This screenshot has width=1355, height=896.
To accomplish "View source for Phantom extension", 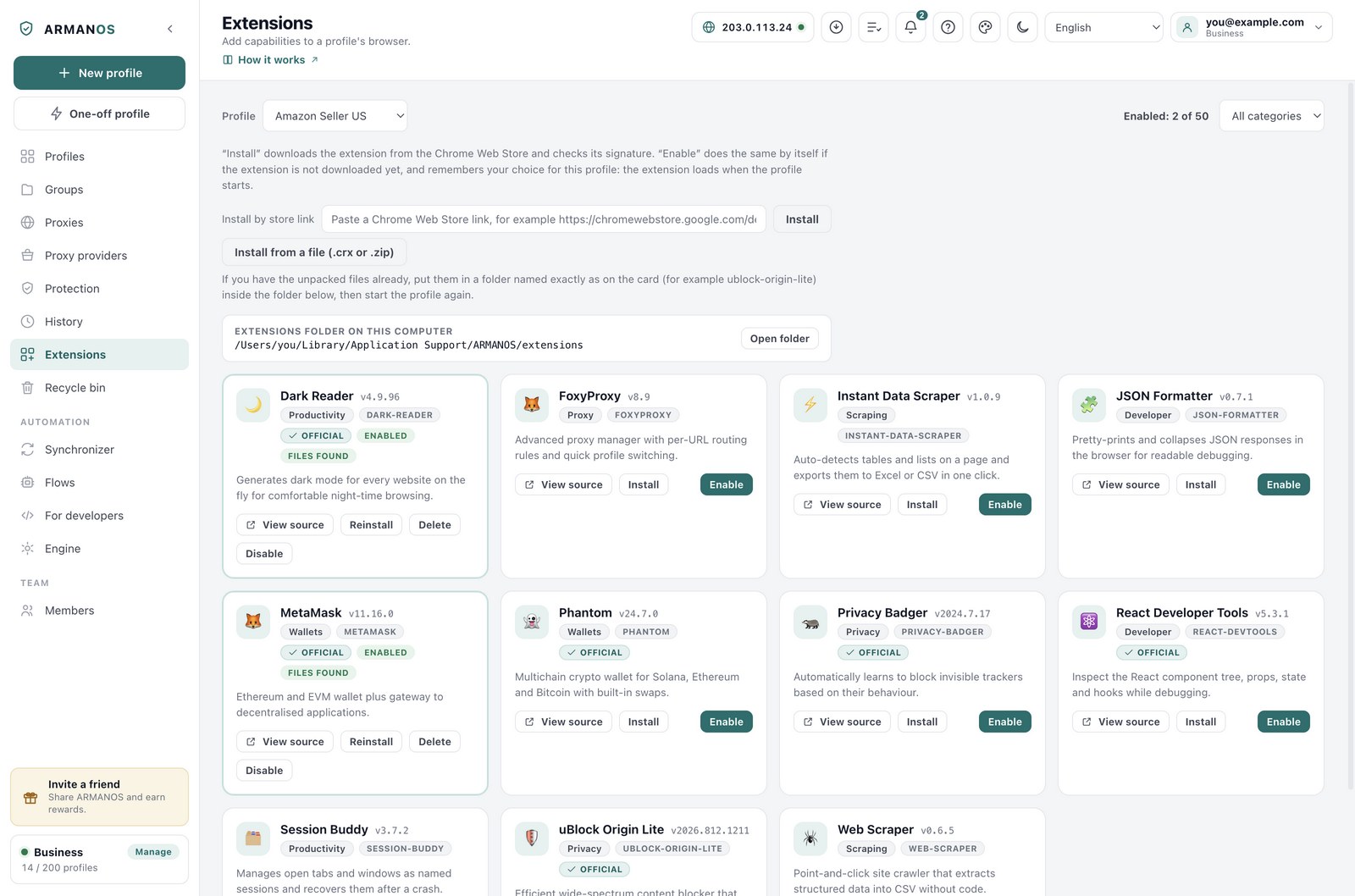I will click(563, 722).
